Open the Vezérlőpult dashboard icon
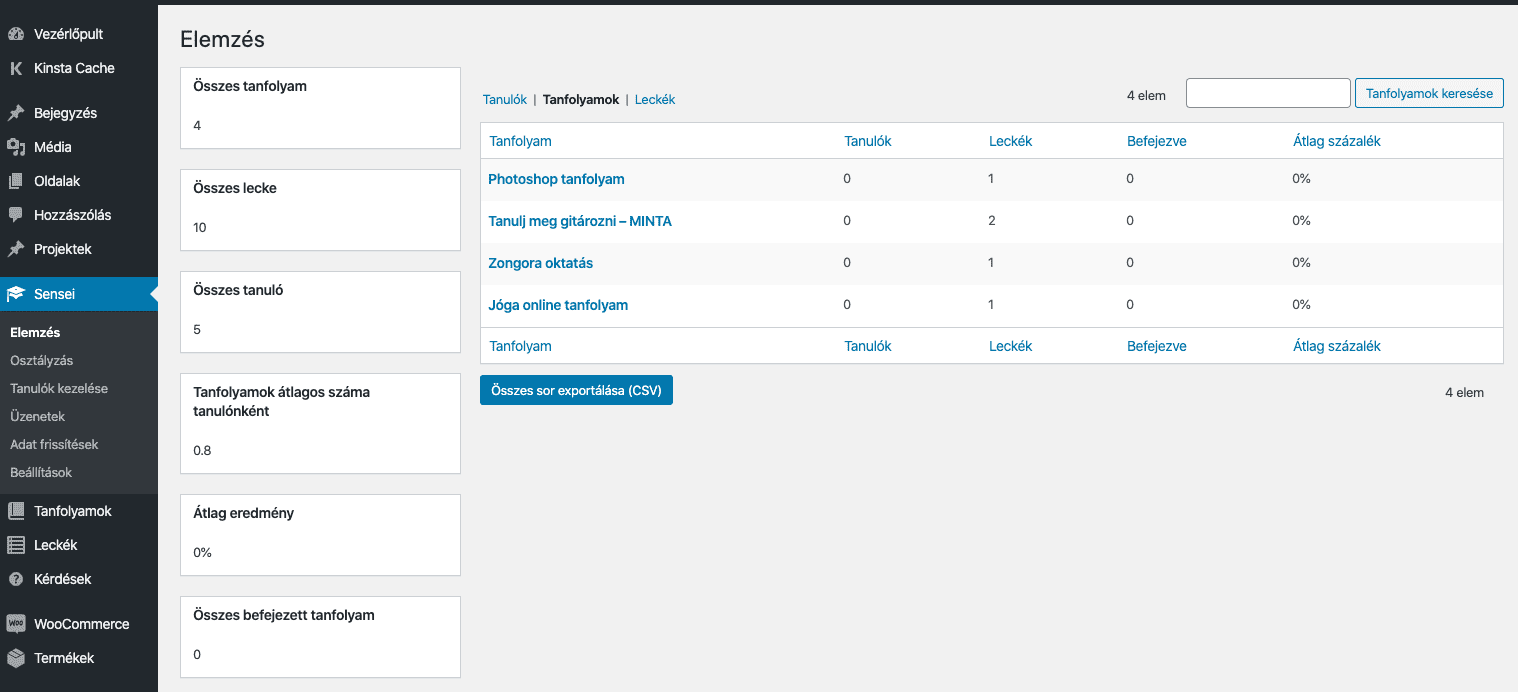Image resolution: width=1518 pixels, height=692 pixels. (16, 34)
